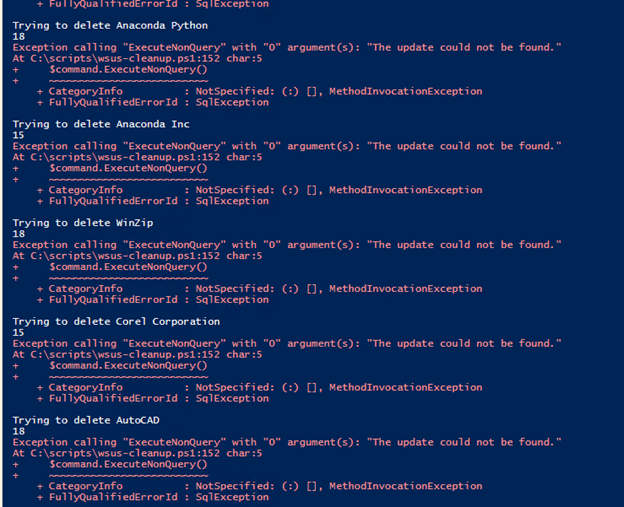Click 'The update could not be found' for Corel
Image resolution: width=624 pixels, height=507 pixels.
coord(464,344)
